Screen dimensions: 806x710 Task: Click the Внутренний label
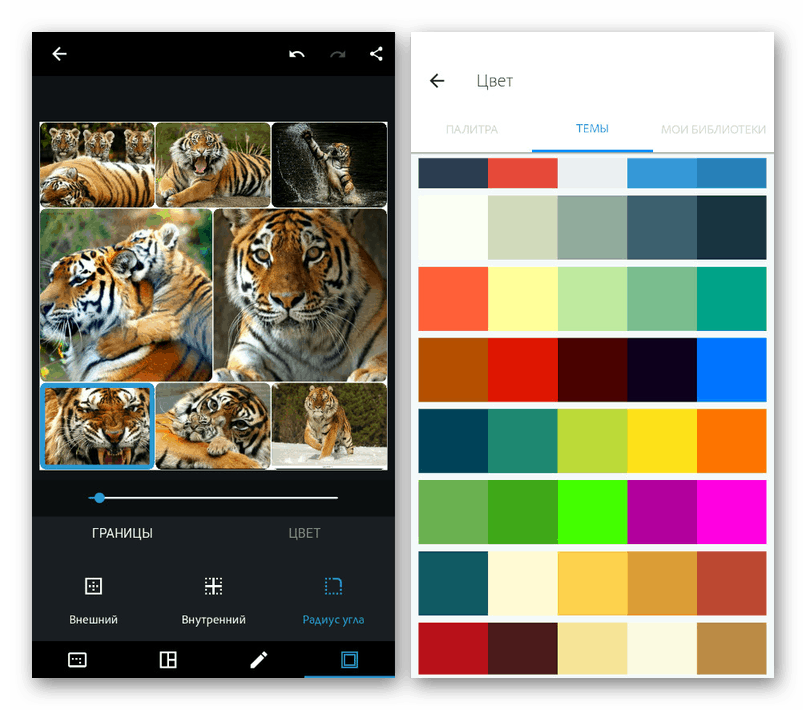(x=213, y=620)
